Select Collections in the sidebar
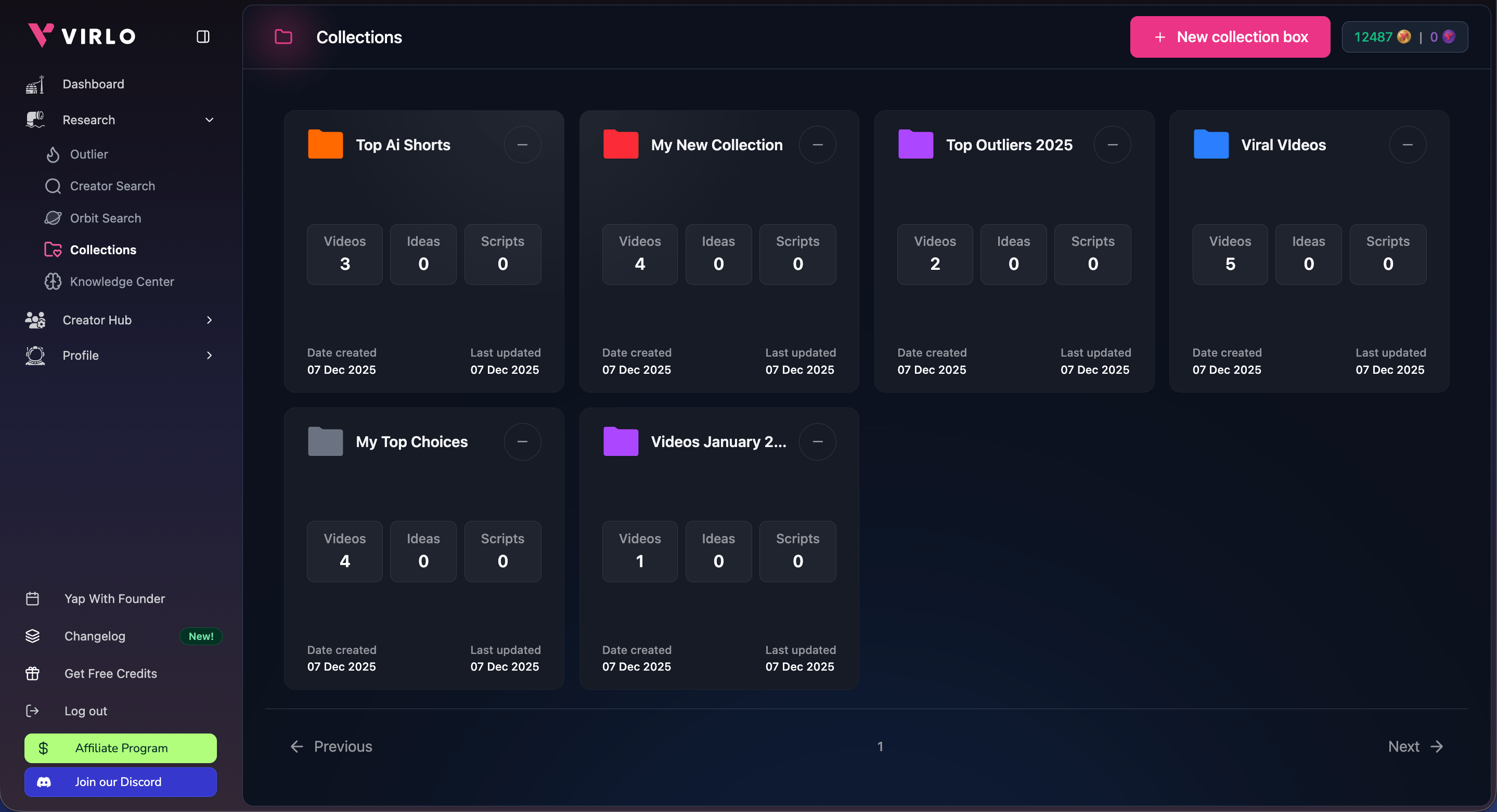 pos(103,250)
